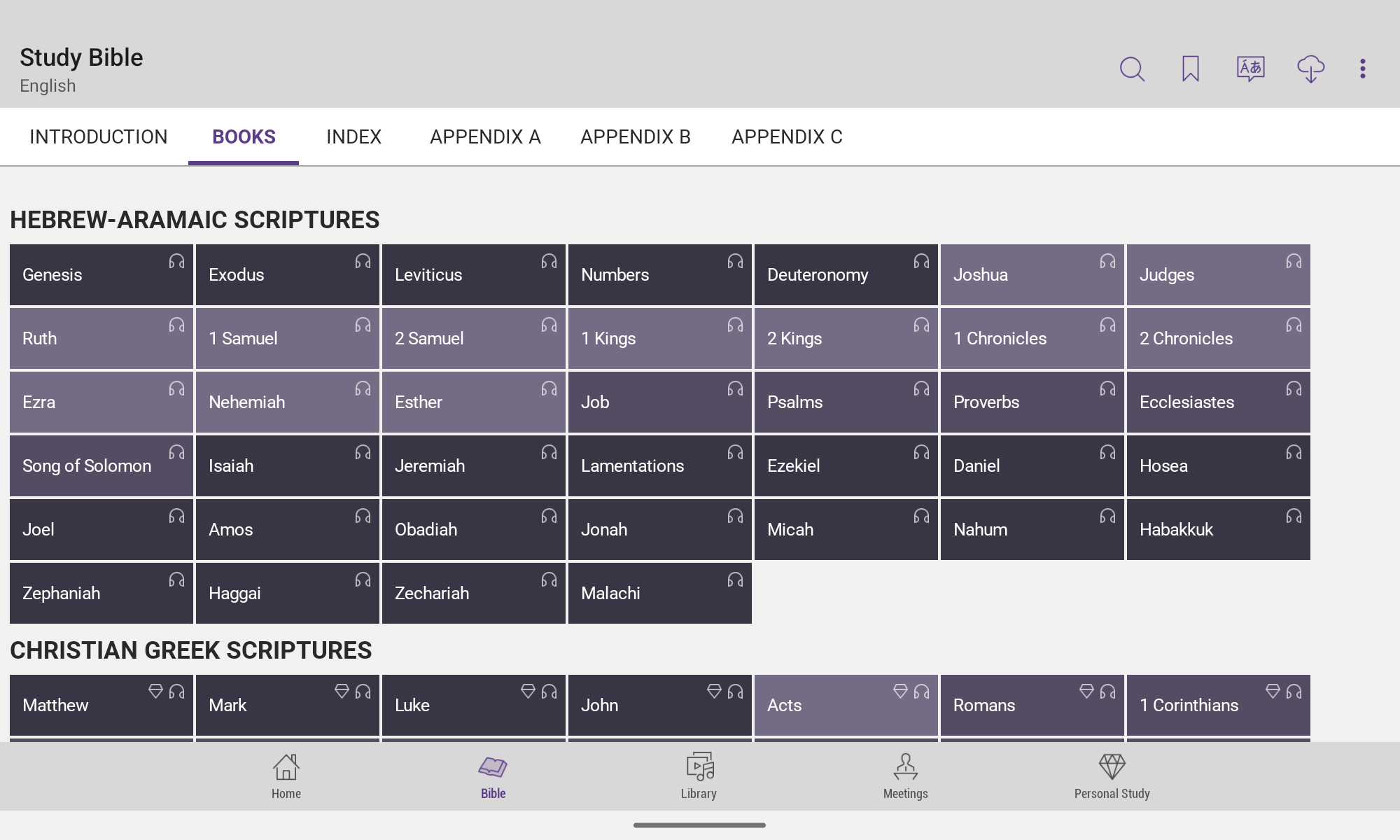This screenshot has height=840, width=1400.
Task: Switch to the Index tab
Action: click(x=353, y=137)
